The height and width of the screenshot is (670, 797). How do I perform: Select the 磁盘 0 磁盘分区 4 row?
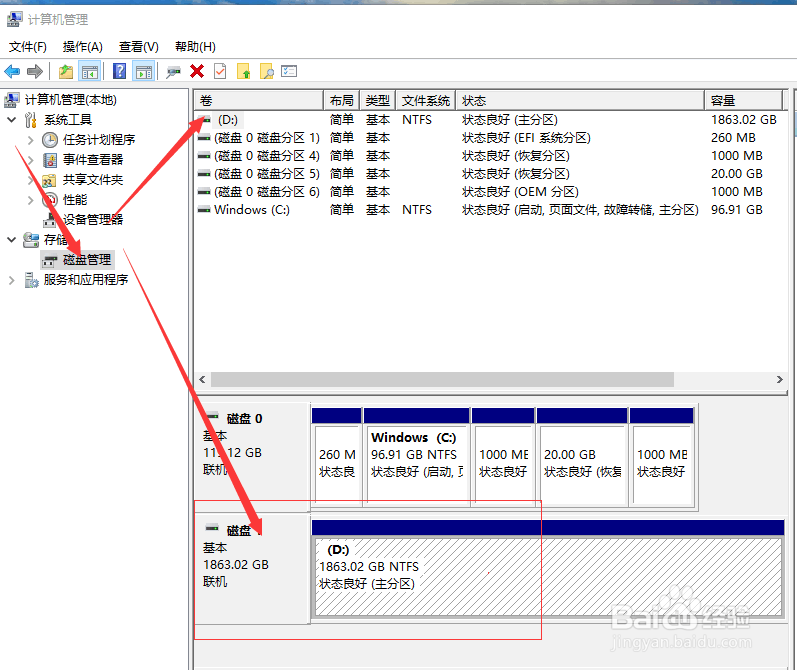point(490,156)
